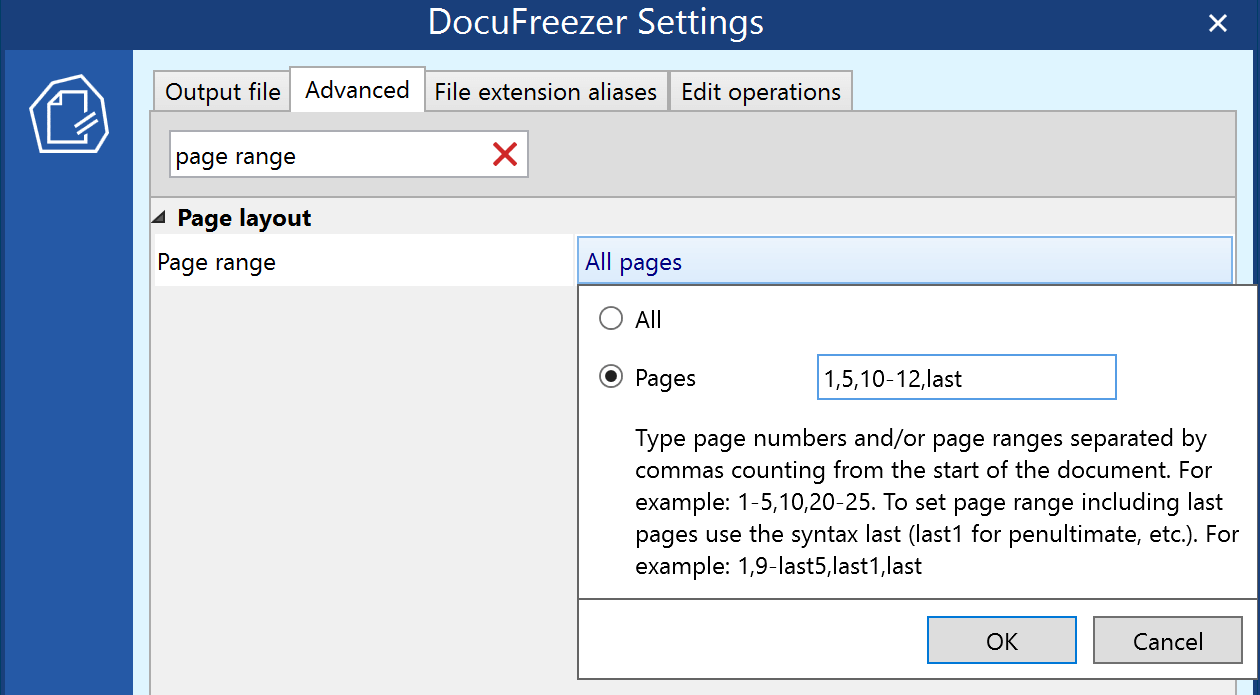Collapse the Page layout section triangle
The width and height of the screenshot is (1260, 695).
point(160,218)
